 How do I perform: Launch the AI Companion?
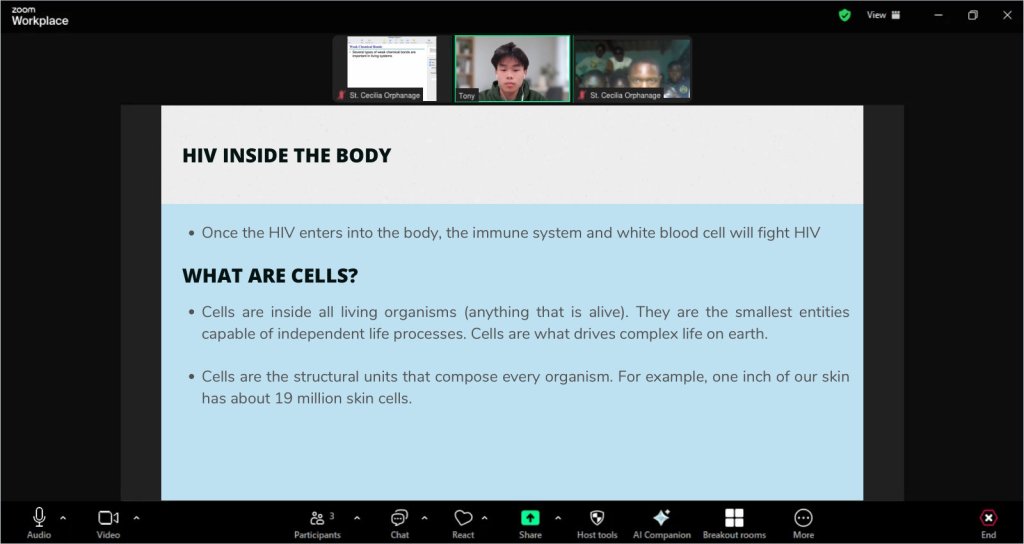click(x=662, y=524)
